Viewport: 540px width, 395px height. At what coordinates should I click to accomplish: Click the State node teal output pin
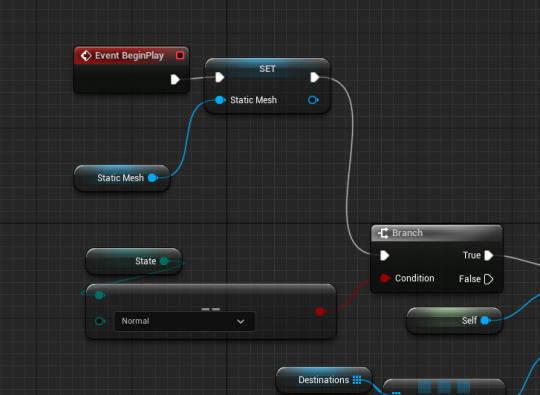pyautogui.click(x=165, y=261)
